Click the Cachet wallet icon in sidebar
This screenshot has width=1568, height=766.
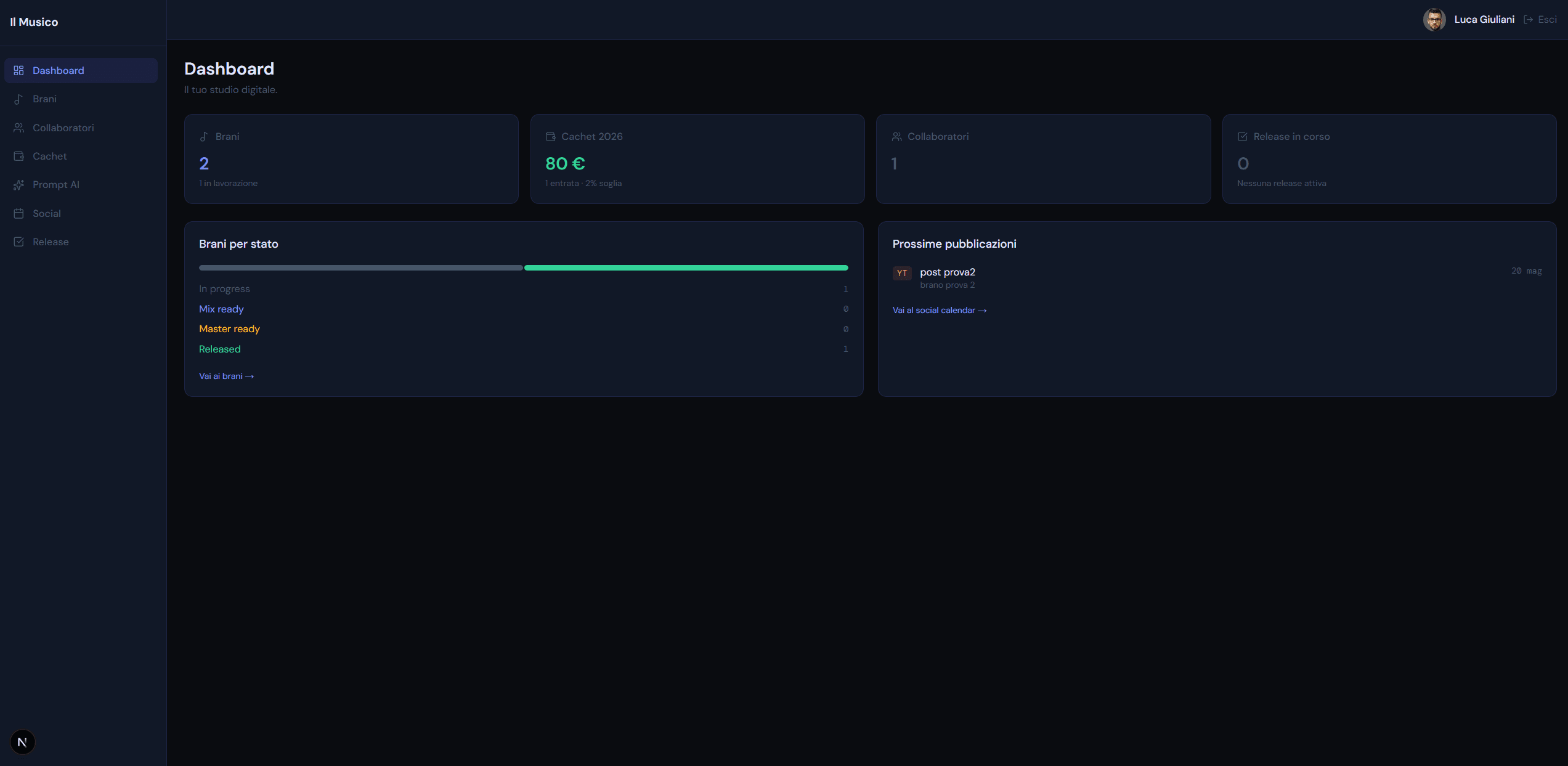(18, 156)
